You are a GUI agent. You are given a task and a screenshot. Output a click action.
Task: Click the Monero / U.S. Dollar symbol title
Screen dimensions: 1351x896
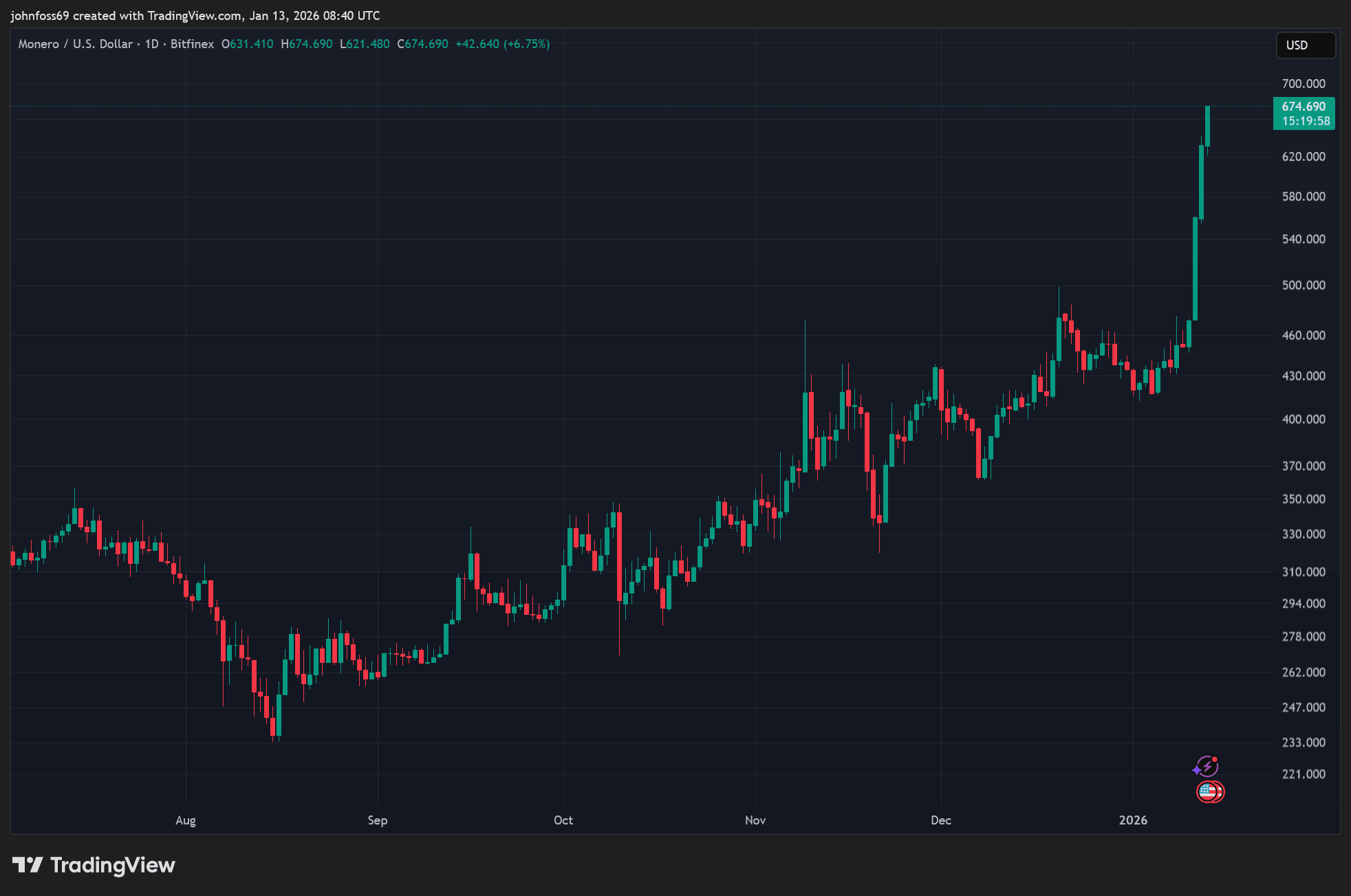pos(75,44)
